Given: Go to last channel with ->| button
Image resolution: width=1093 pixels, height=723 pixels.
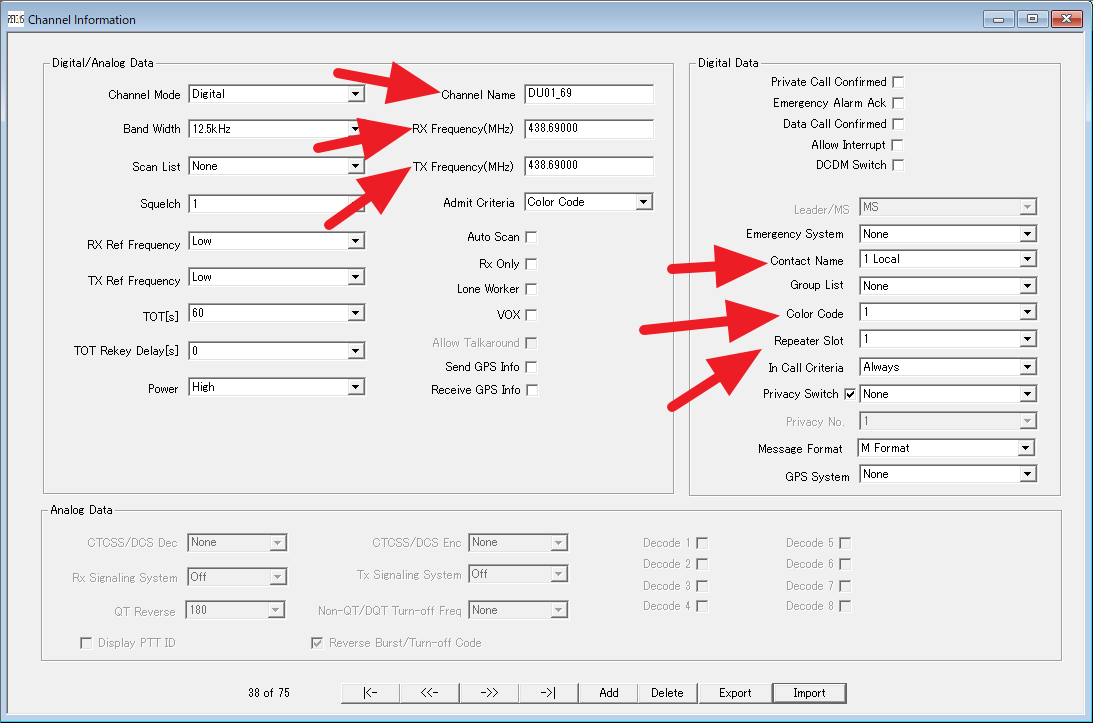Looking at the screenshot, I should click(548, 693).
